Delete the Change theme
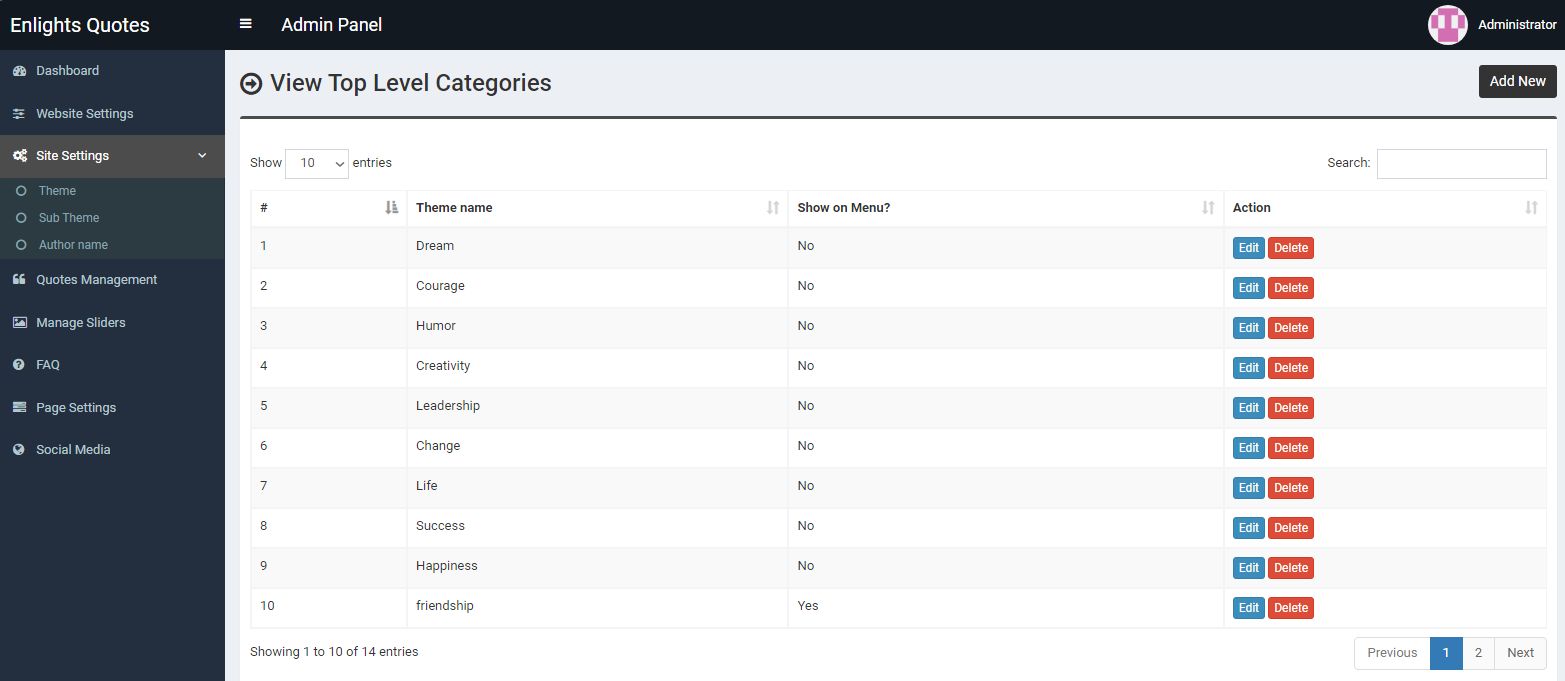The image size is (1565, 681). pyautogui.click(x=1291, y=448)
